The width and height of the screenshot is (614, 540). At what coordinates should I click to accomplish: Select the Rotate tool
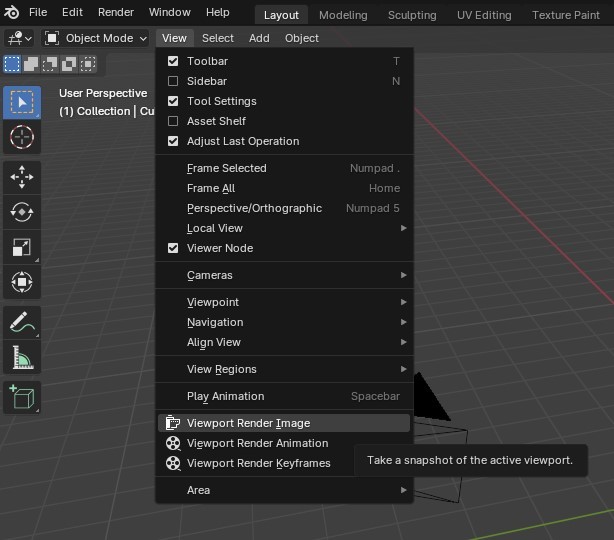(x=22, y=212)
